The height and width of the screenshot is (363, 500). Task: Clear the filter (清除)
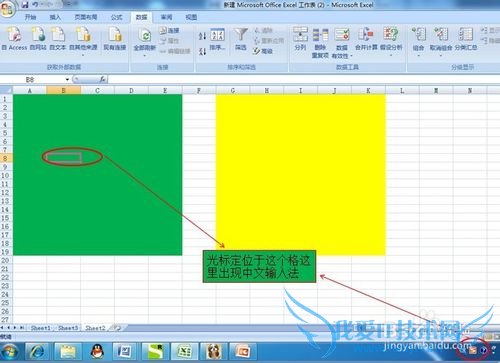264,31
